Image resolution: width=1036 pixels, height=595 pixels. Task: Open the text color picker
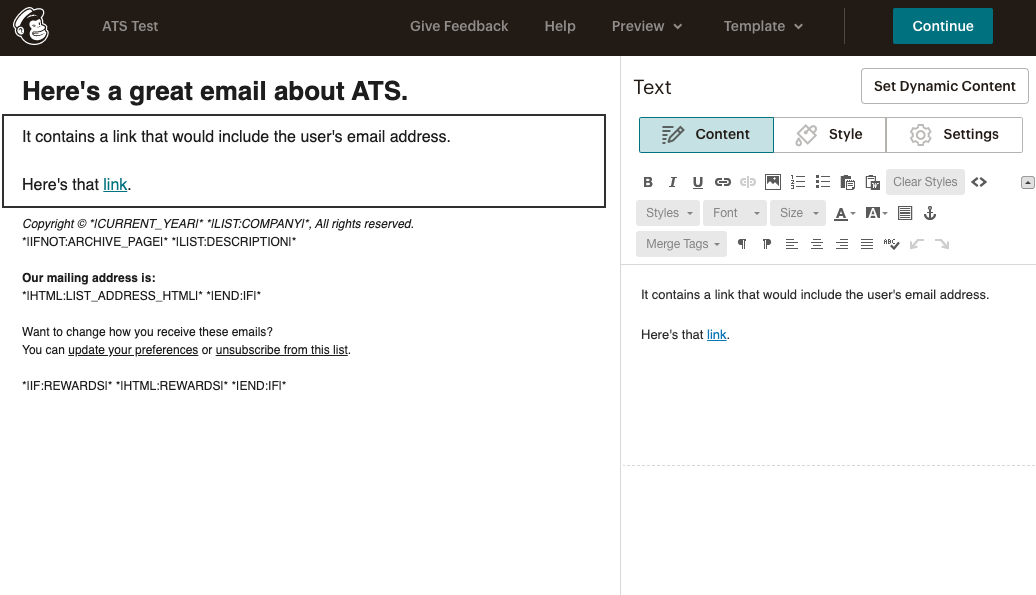click(x=844, y=213)
